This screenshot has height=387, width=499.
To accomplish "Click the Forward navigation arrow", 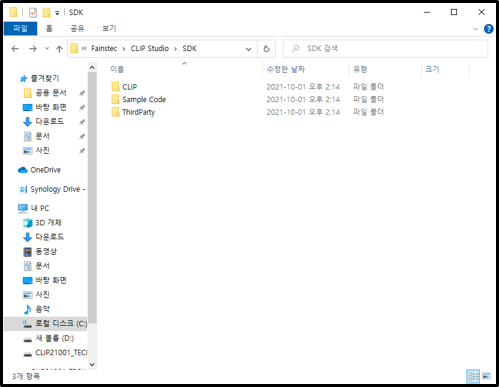I will click(x=33, y=49).
